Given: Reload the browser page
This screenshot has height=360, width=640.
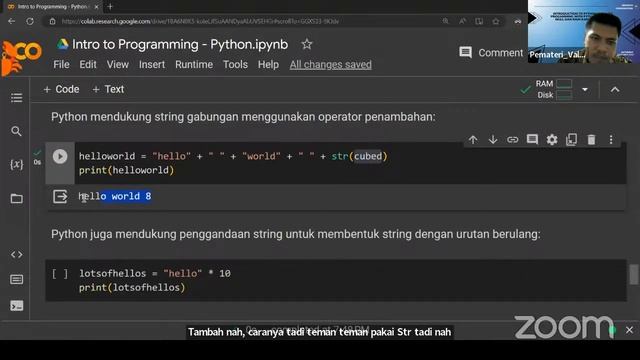Looking at the screenshot, I should pos(30,21).
